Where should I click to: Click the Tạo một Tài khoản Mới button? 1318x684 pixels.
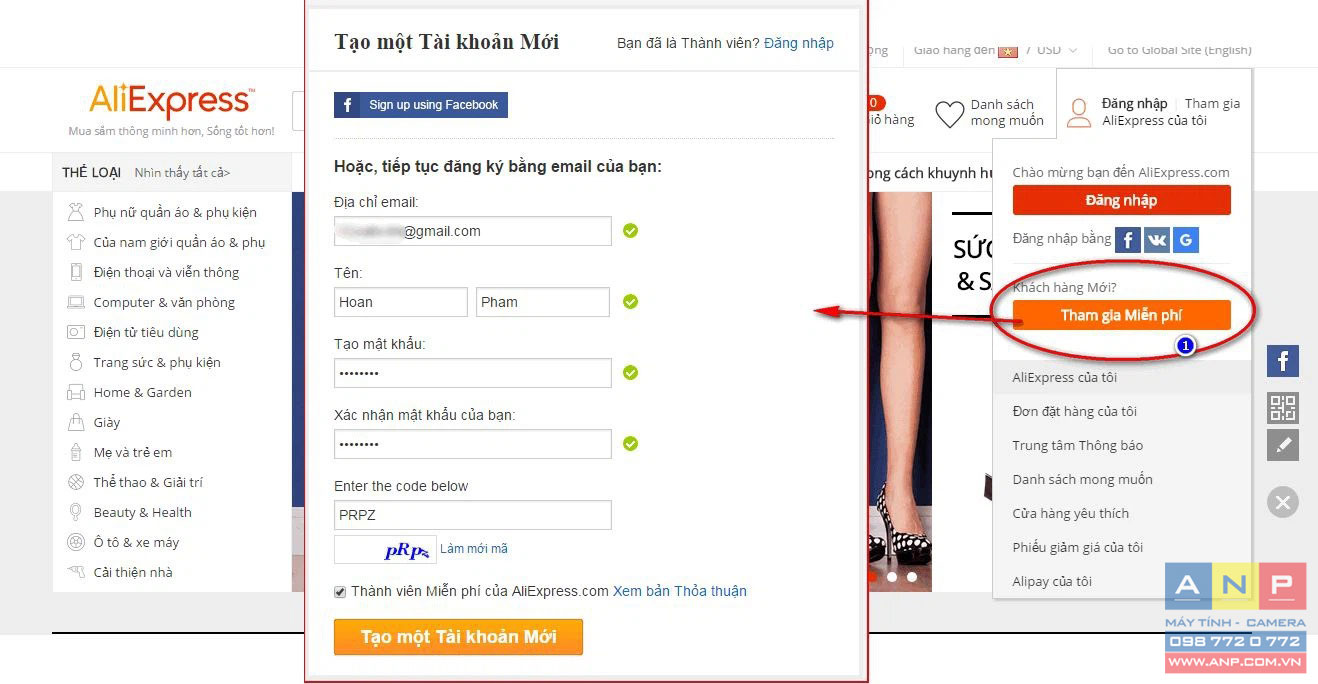tap(458, 637)
